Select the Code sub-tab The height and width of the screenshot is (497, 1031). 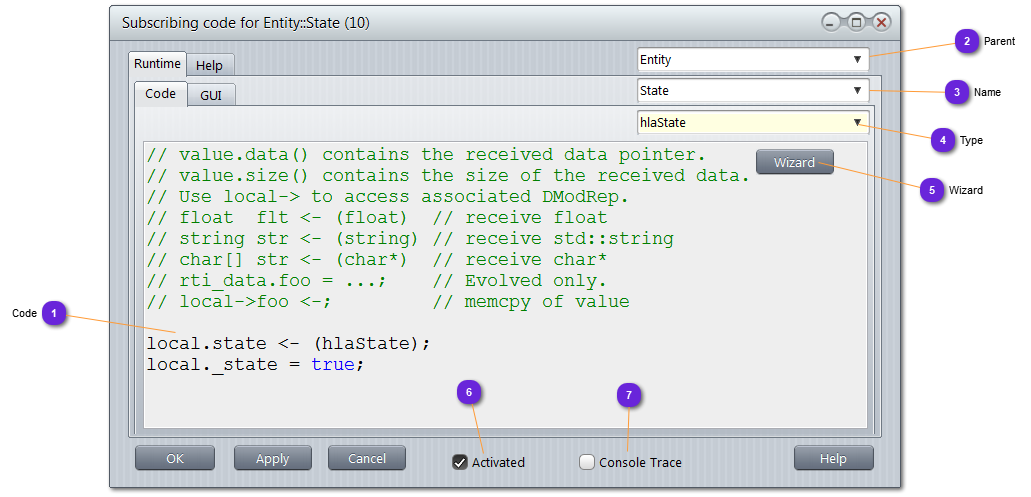[x=160, y=94]
